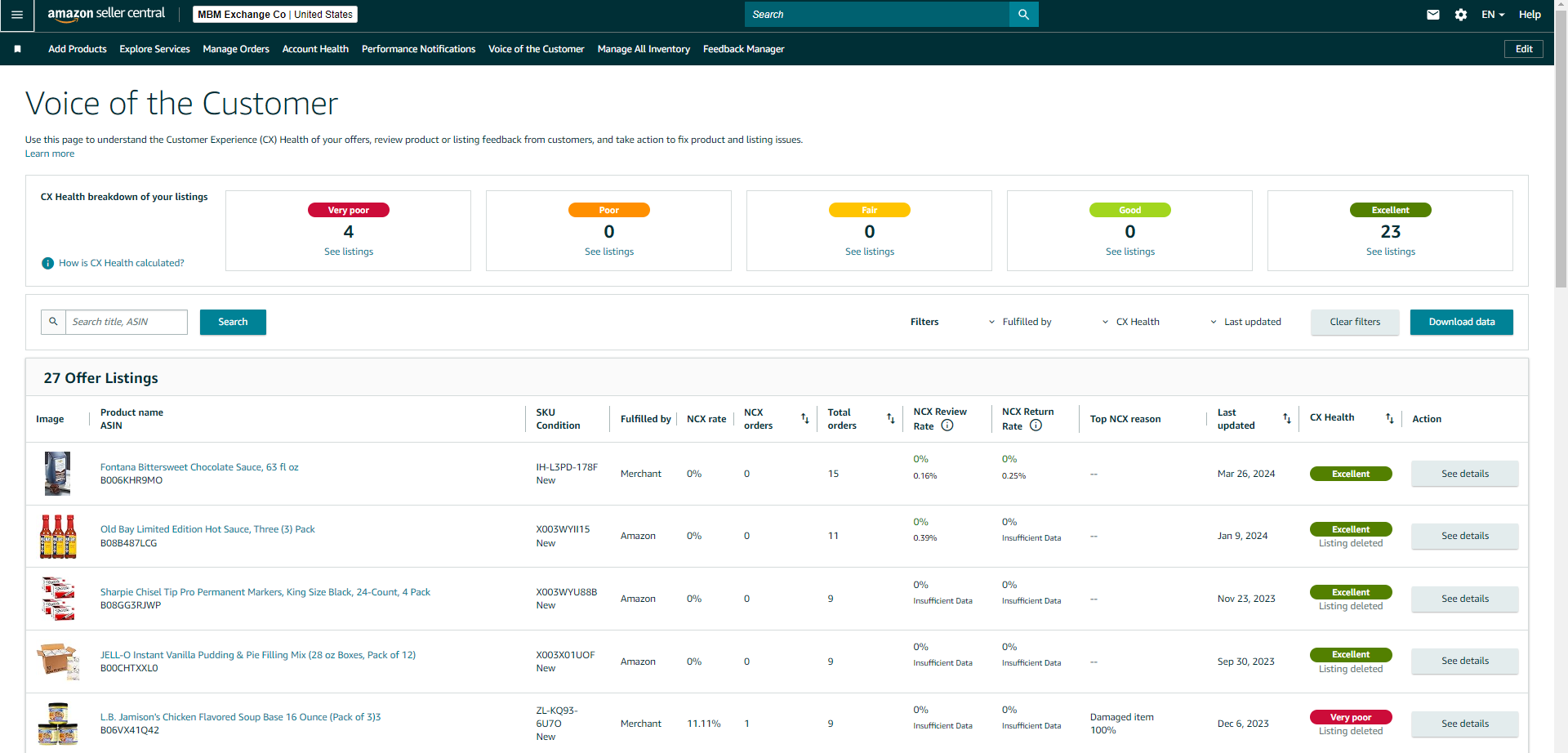Sort table by Last updated arrows

[x=1287, y=419]
